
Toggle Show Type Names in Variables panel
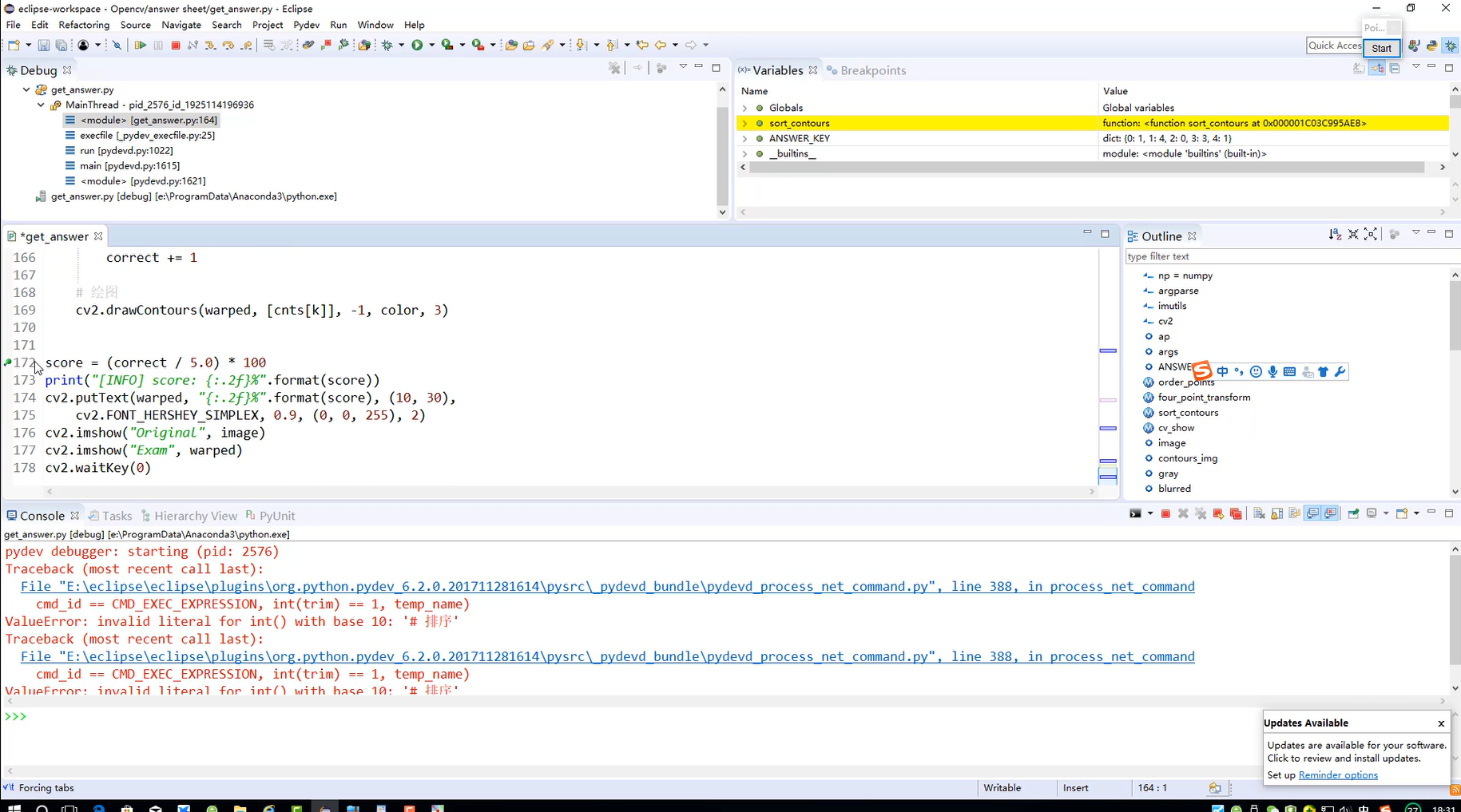coord(1359,69)
